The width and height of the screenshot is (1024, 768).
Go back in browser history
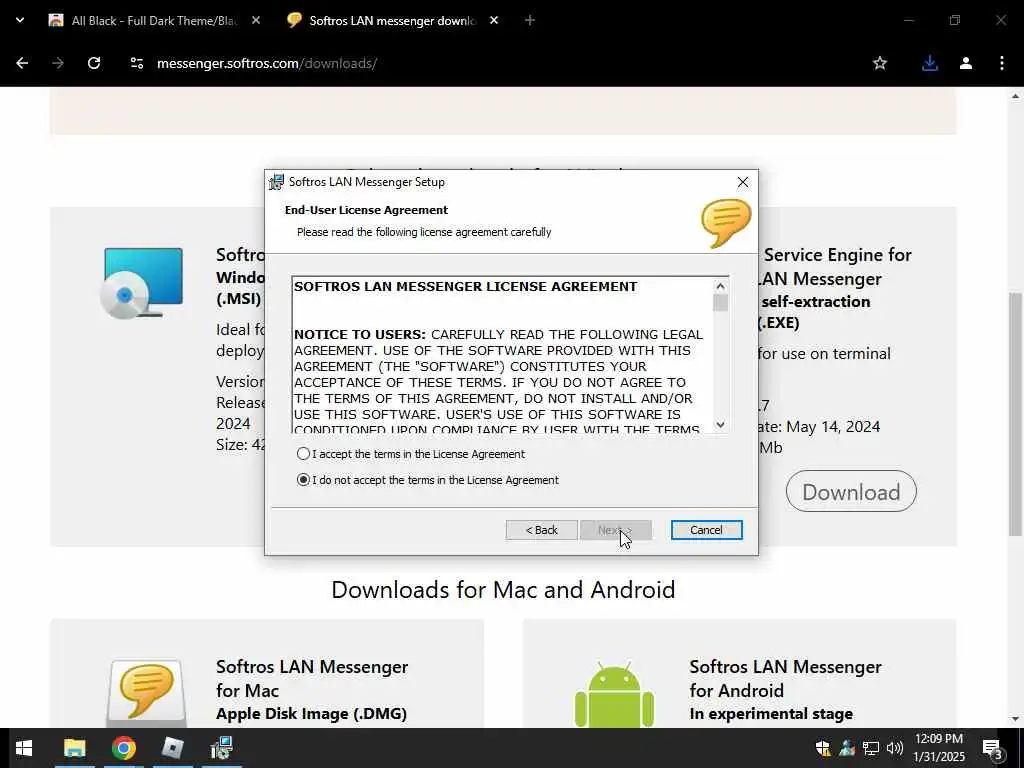22,63
